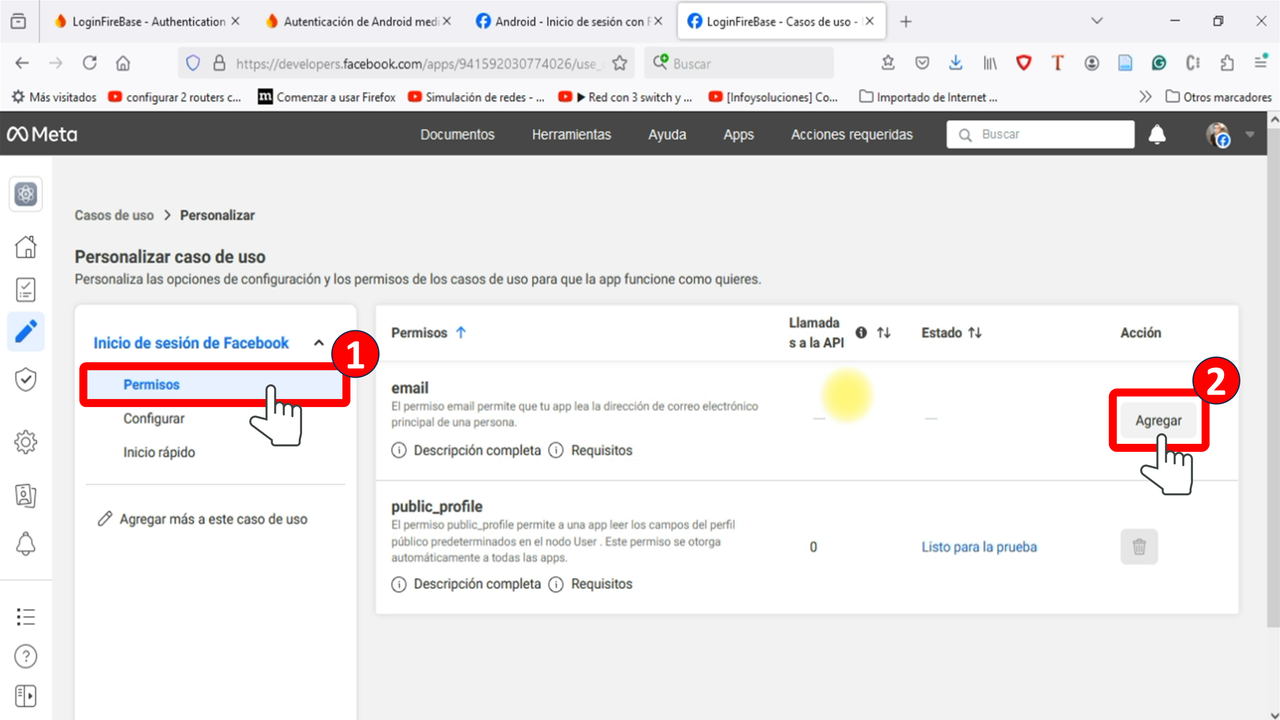This screenshot has height=720, width=1280.
Task: Open Firefox downloads panel
Action: (x=956, y=63)
